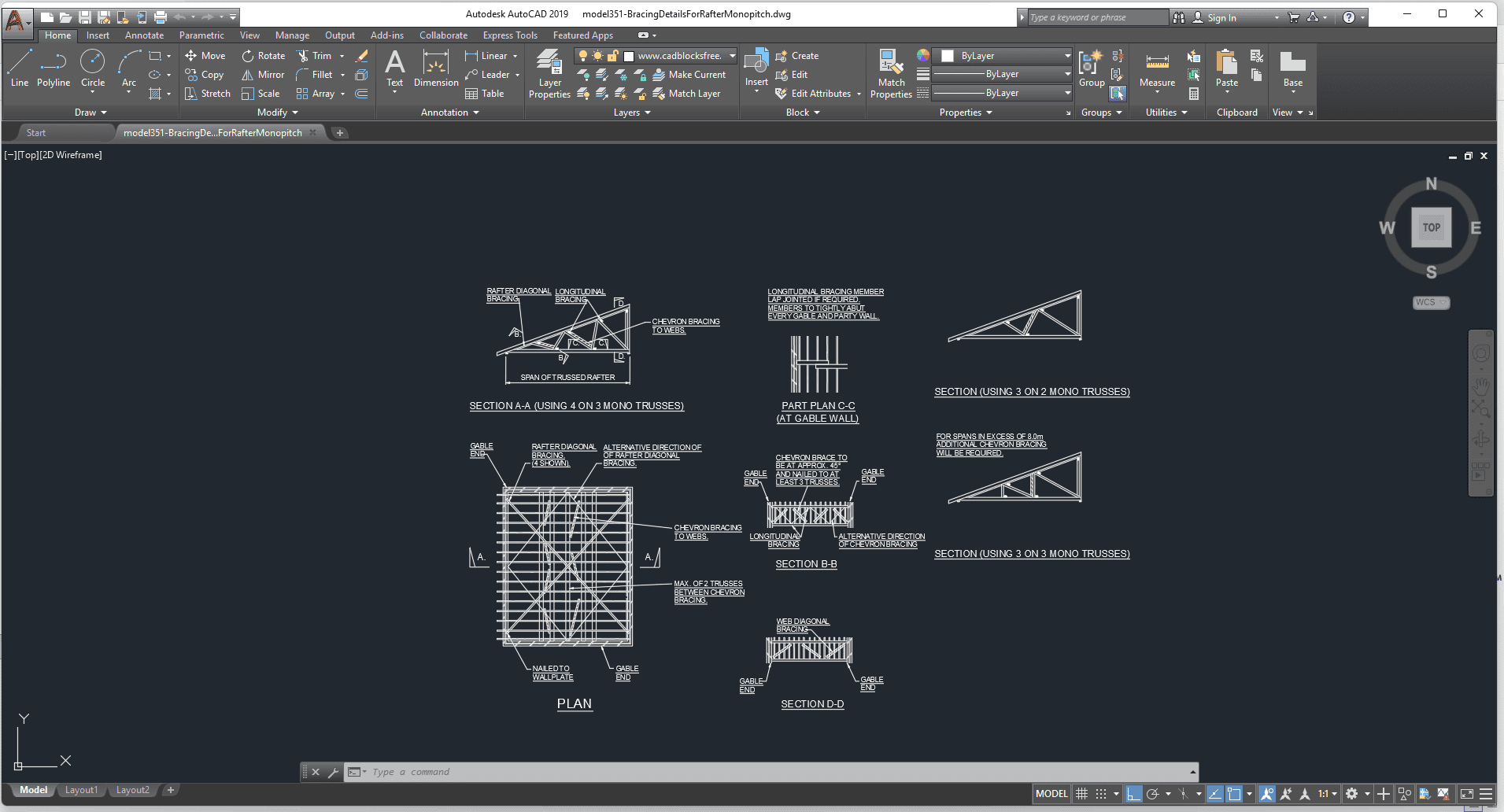Toggle ortho mode in status bar
Image resolution: width=1504 pixels, height=812 pixels.
coord(1133,794)
